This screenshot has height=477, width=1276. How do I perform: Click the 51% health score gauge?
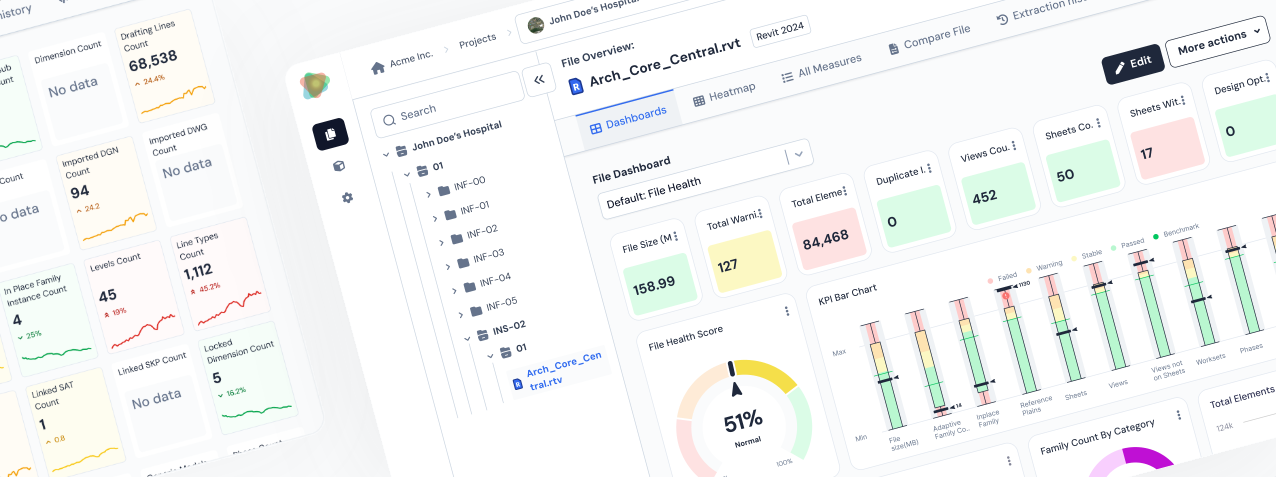coord(743,421)
